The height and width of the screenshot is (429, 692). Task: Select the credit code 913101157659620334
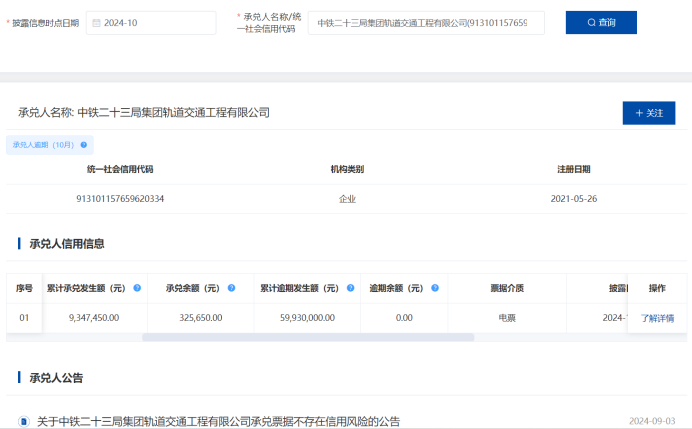click(120, 199)
